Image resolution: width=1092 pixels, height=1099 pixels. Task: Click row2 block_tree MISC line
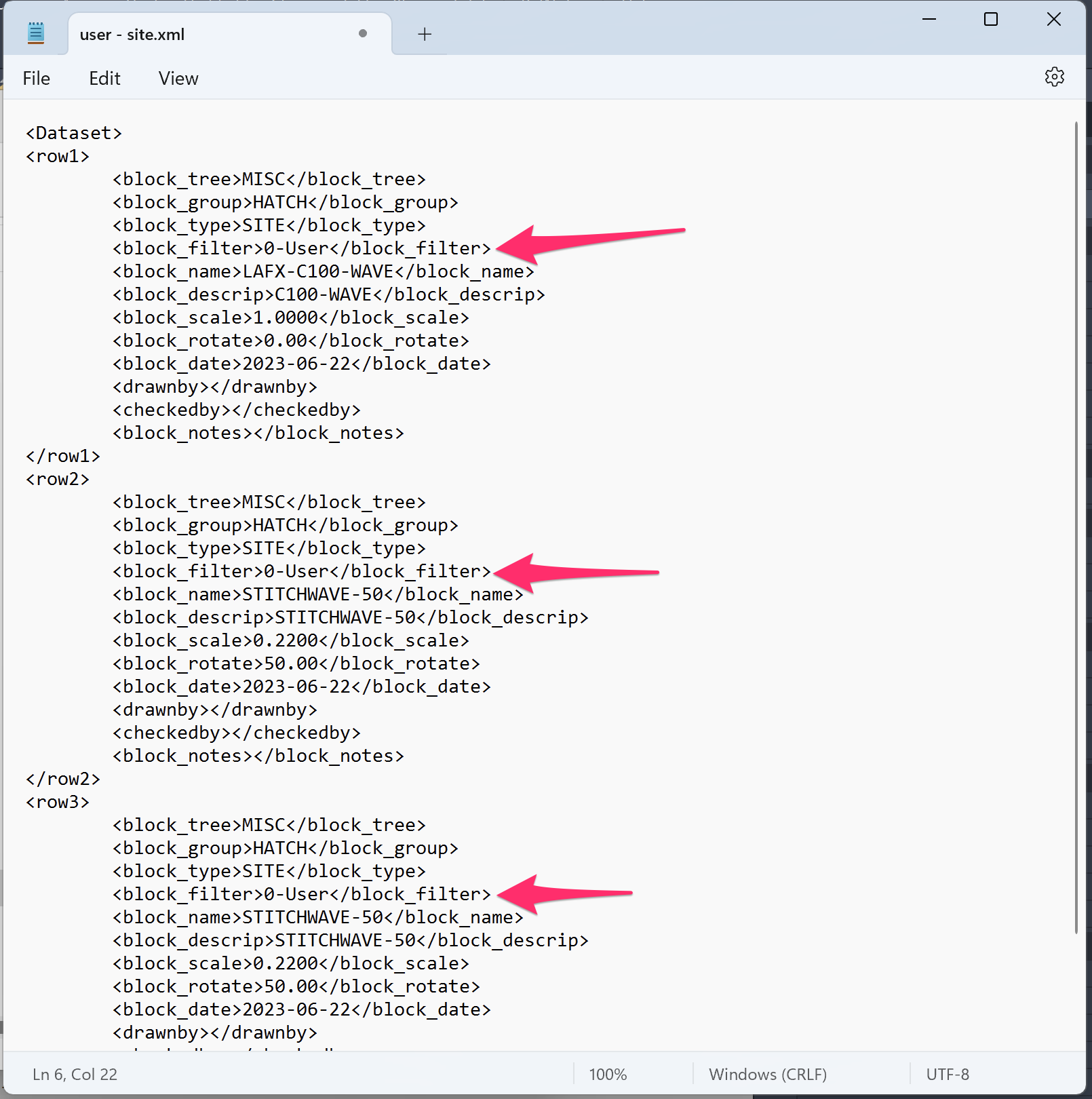[269, 502]
